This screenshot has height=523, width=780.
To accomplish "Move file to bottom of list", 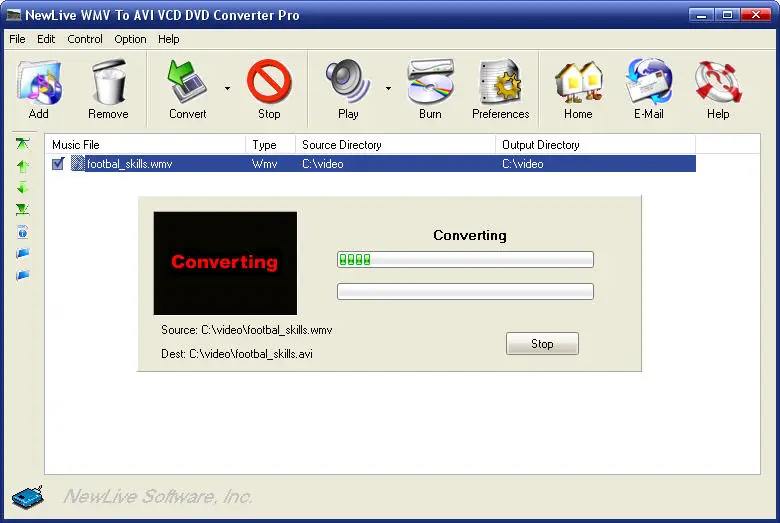I will pyautogui.click(x=22, y=209).
